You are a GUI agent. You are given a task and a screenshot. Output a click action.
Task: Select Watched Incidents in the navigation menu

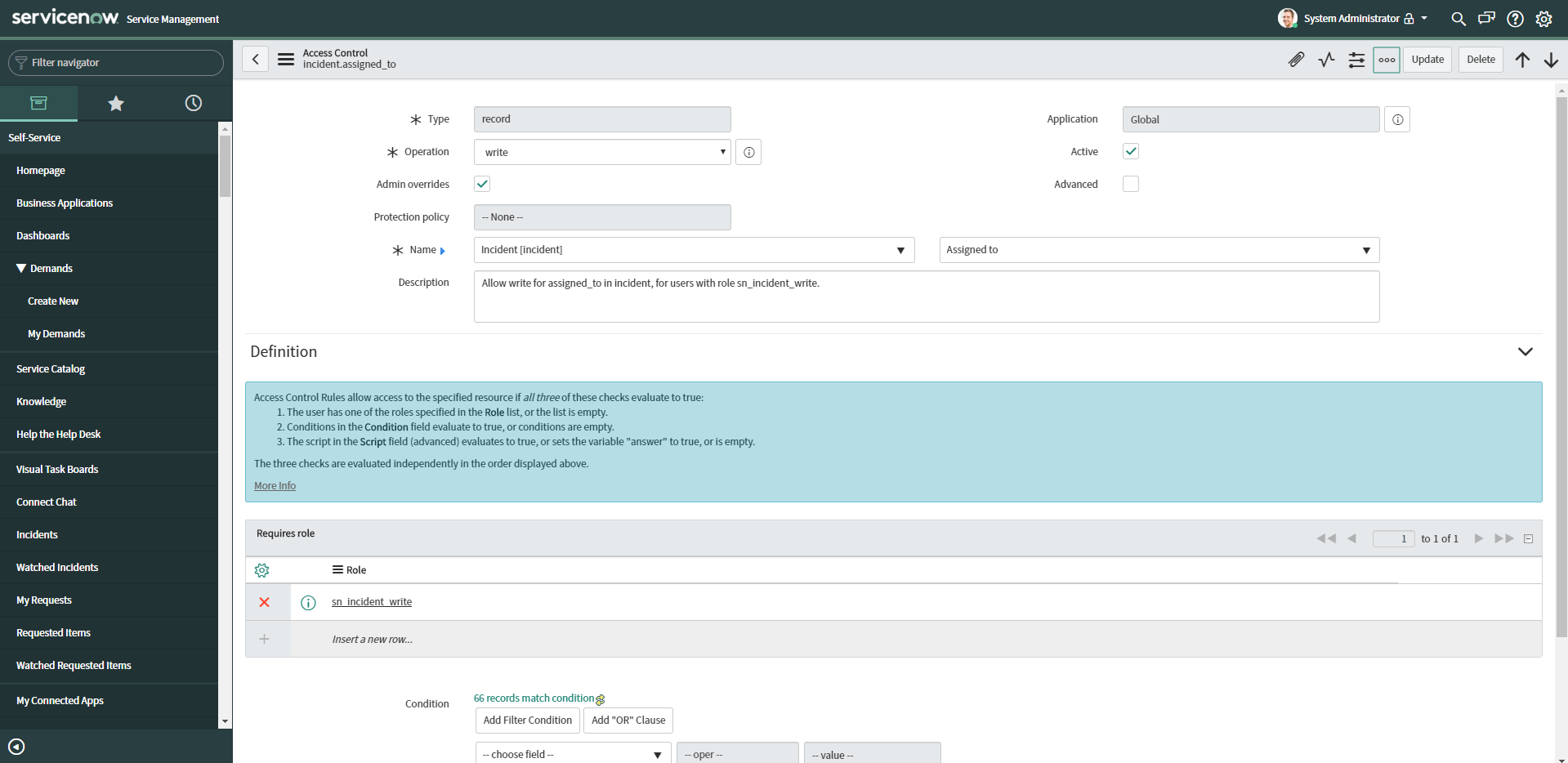pos(57,567)
